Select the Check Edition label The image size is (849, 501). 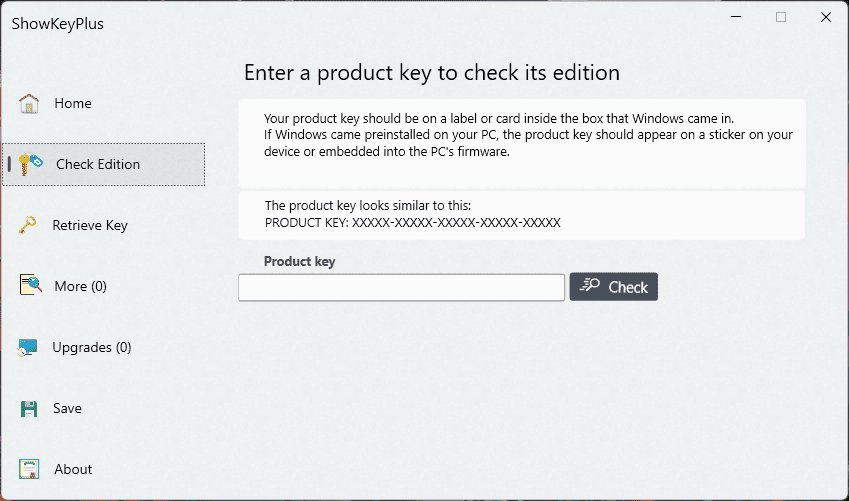click(x=98, y=164)
